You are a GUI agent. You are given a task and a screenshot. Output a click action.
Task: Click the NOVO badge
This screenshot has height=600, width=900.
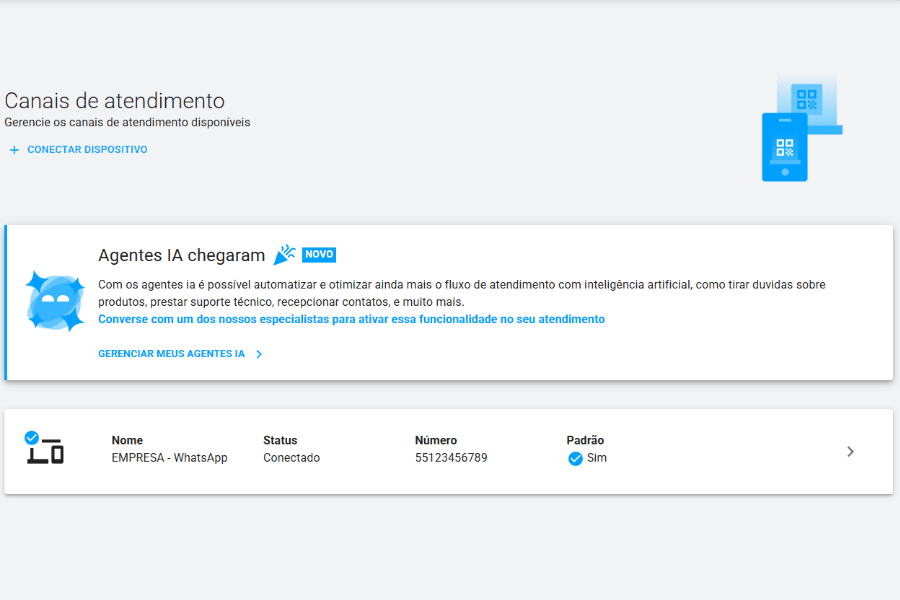[x=318, y=254]
